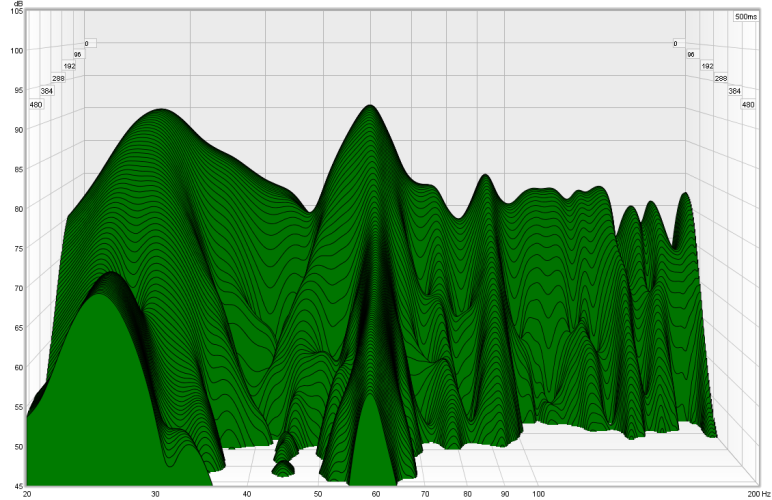Pick the left-side 288 ms time marker

(58, 78)
